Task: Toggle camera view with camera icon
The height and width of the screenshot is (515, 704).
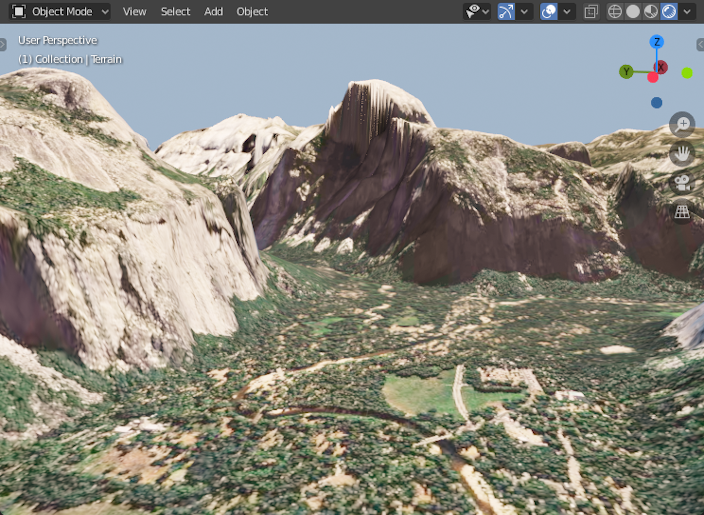Action: coord(682,183)
